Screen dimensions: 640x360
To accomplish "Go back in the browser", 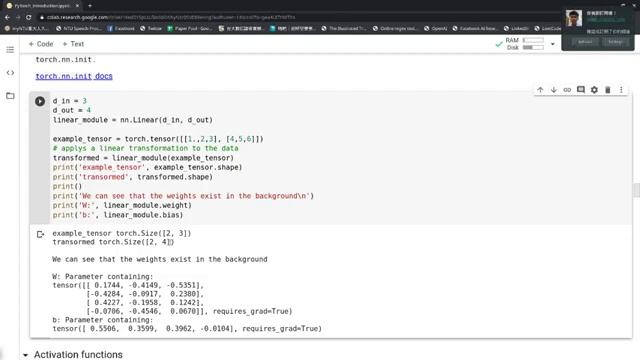I will pos(7,17).
